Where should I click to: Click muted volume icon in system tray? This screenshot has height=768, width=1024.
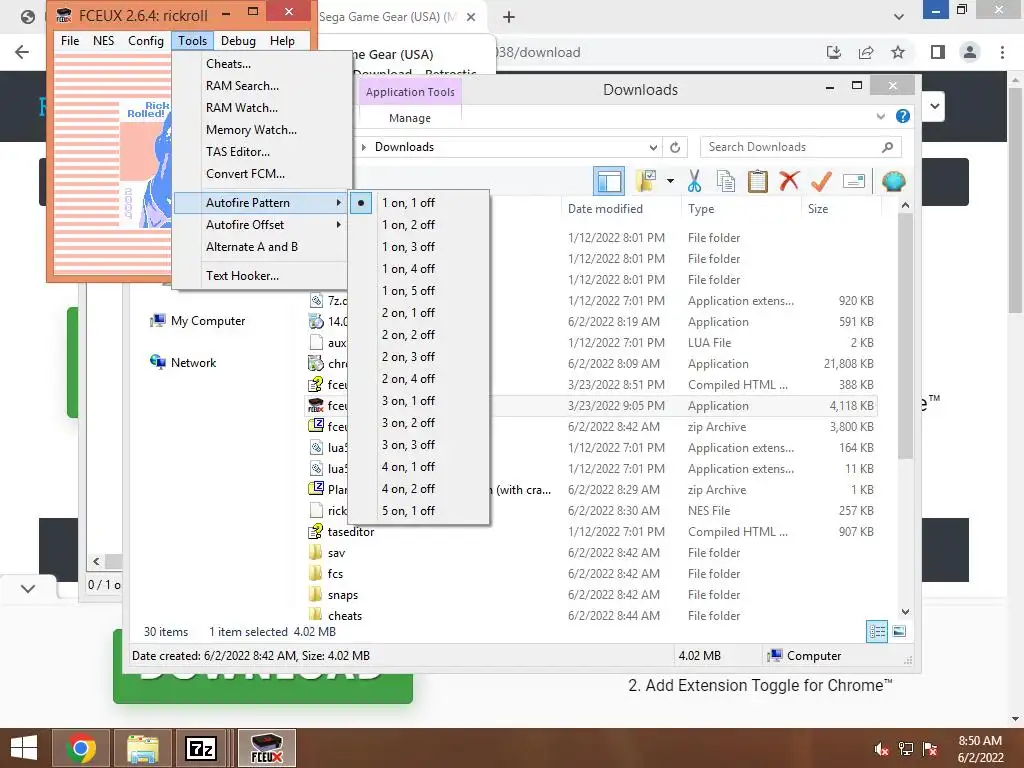[x=882, y=748]
